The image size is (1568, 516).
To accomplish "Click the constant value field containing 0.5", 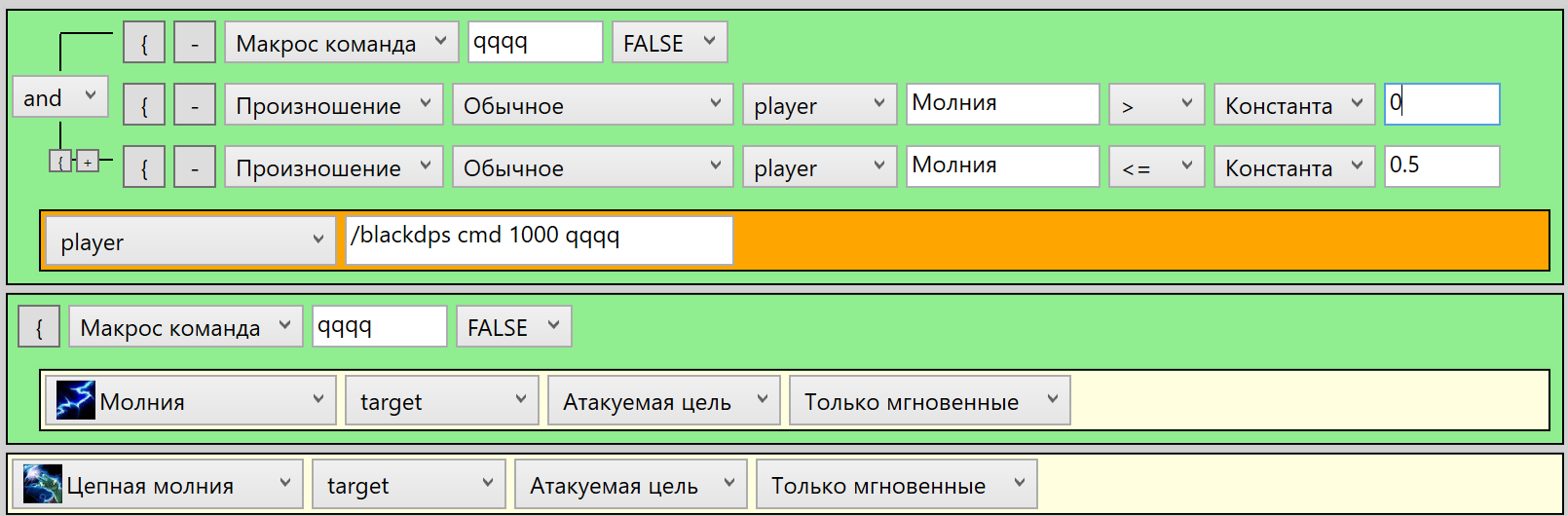I will [1441, 166].
